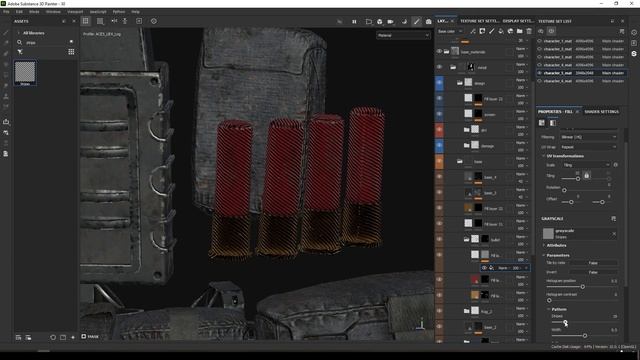Add a mask using the mask icon in Layers toolbar

[x=482, y=31]
